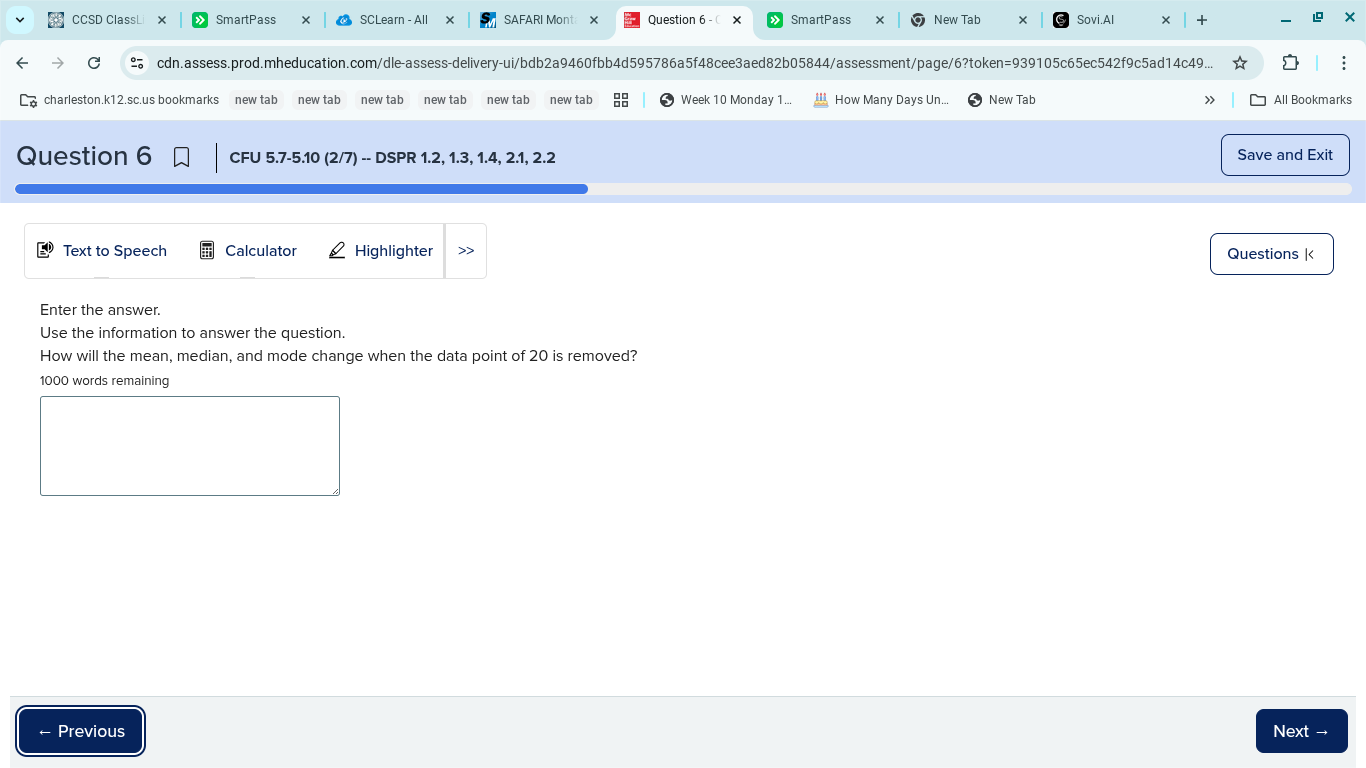The height and width of the screenshot is (768, 1366).
Task: Activate the Text to Speech tool
Action: [101, 250]
